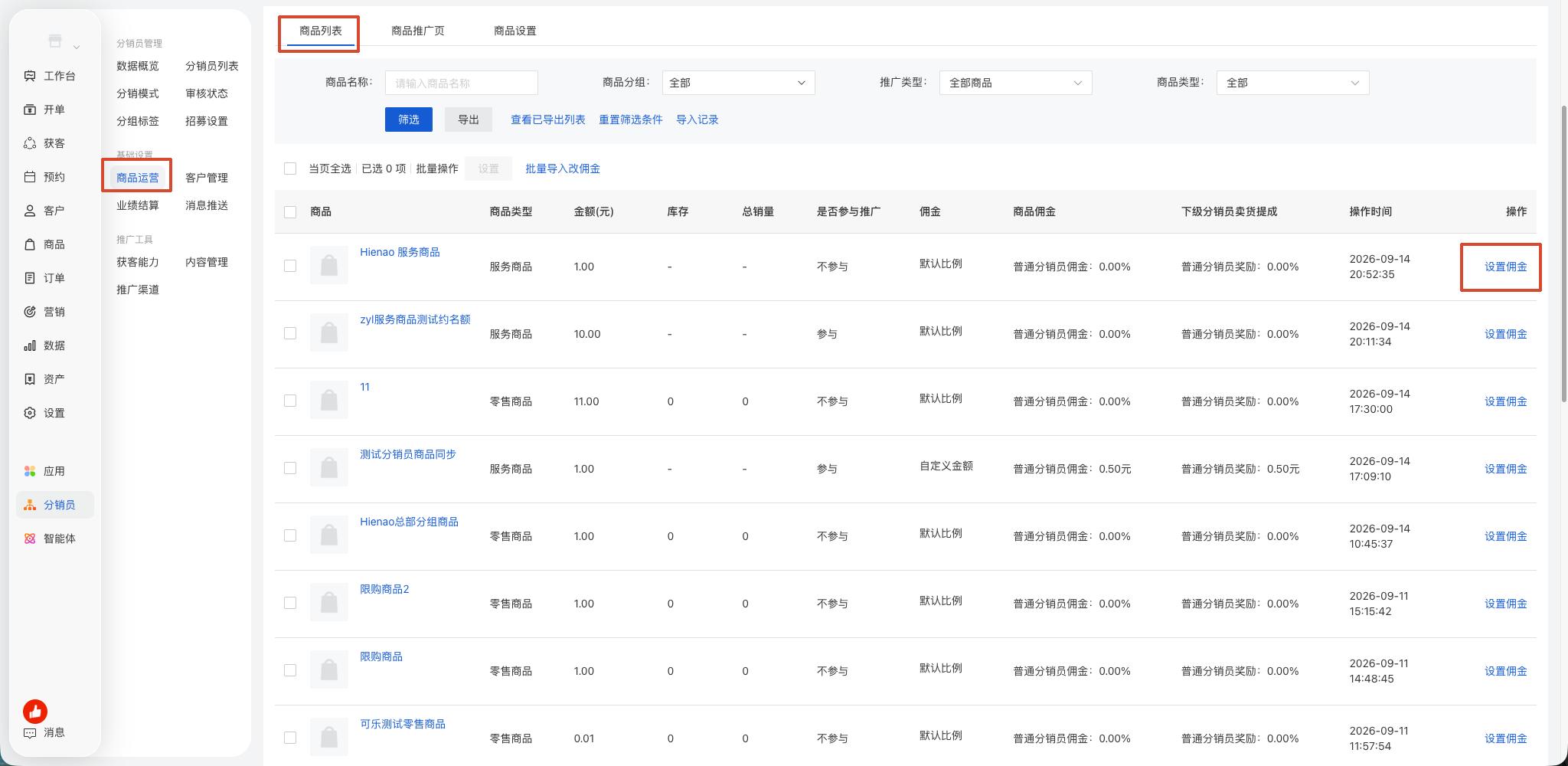Image resolution: width=1568 pixels, height=766 pixels.
Task: Open the 推广类型 dropdown
Action: pos(1015,83)
